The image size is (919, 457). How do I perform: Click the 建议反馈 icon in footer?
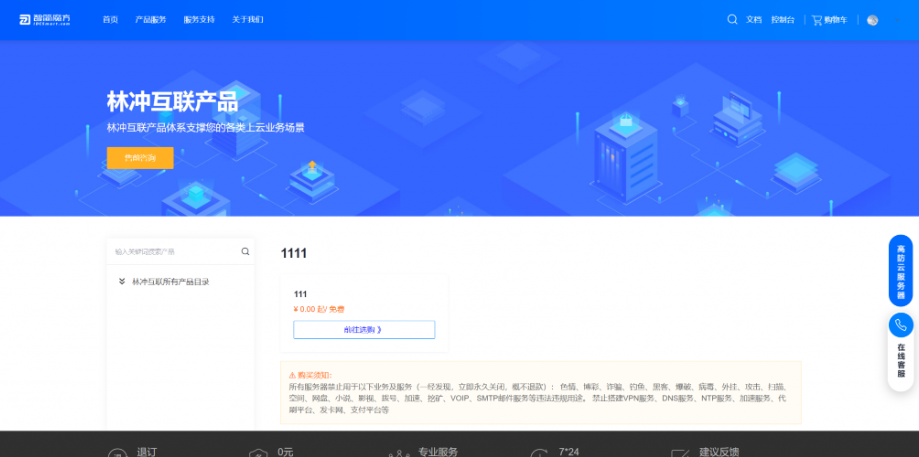(680, 453)
